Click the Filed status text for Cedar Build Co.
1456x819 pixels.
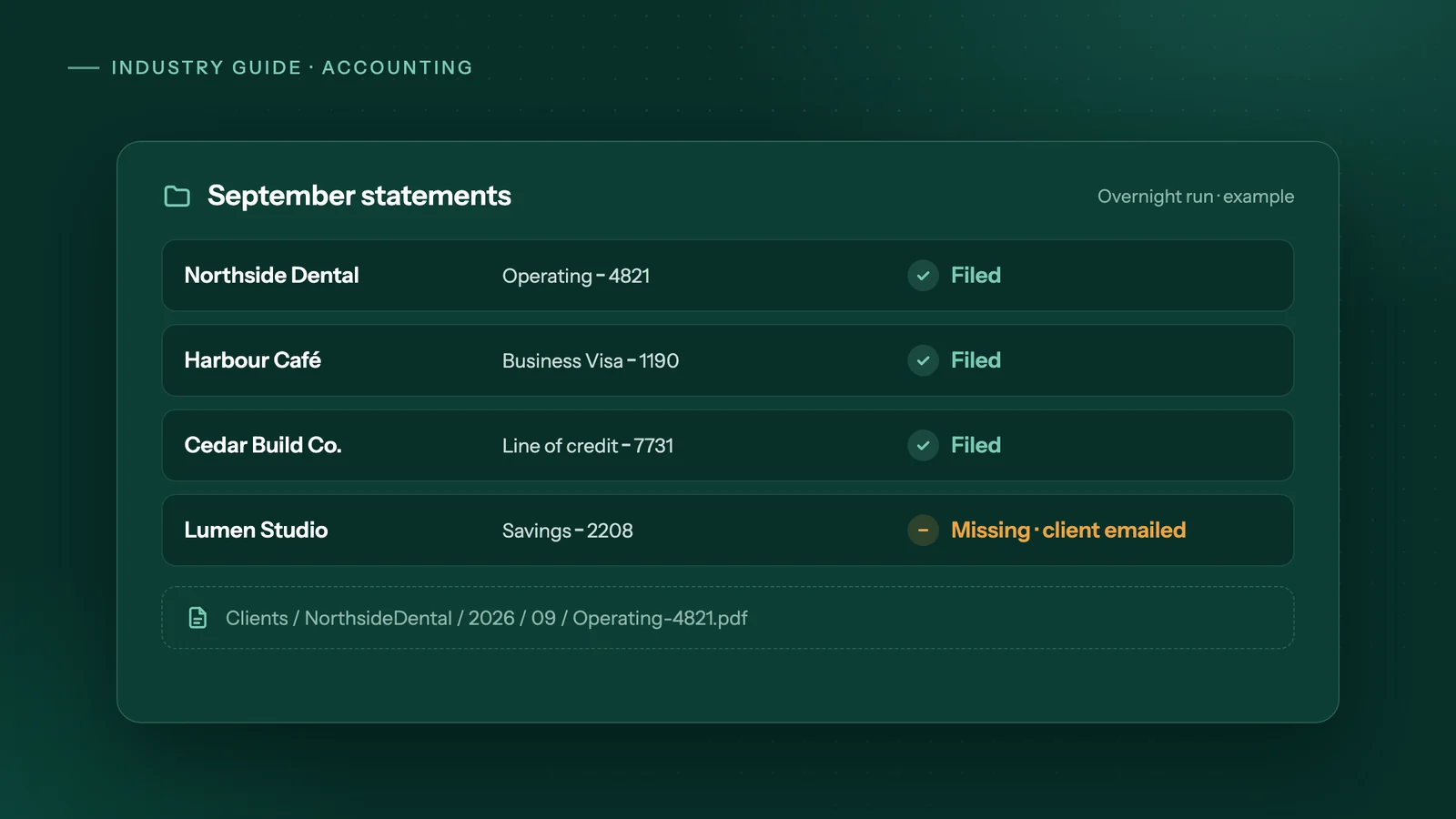point(976,445)
